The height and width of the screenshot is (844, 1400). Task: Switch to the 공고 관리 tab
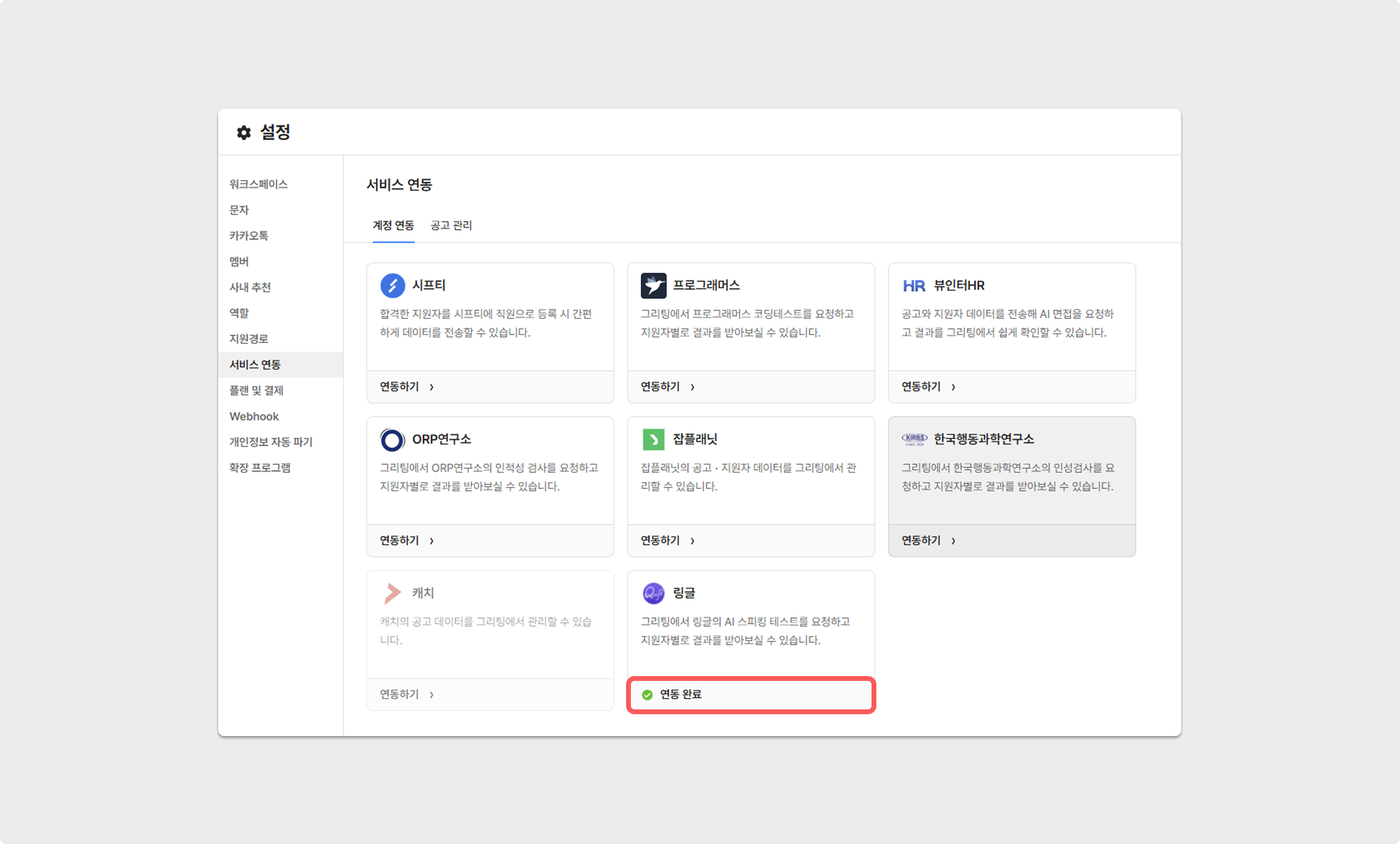pos(451,226)
